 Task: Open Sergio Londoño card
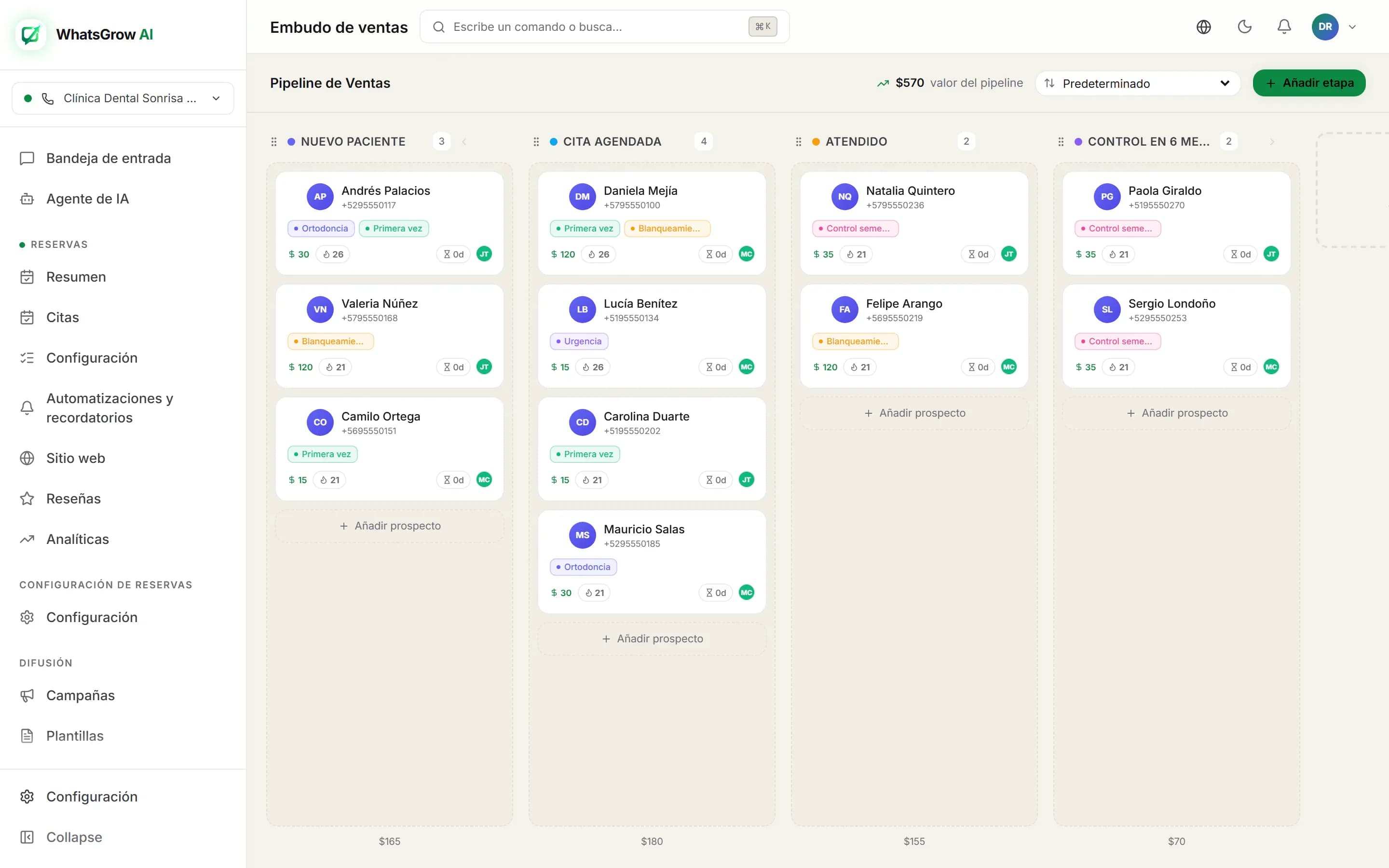pyautogui.click(x=1177, y=337)
